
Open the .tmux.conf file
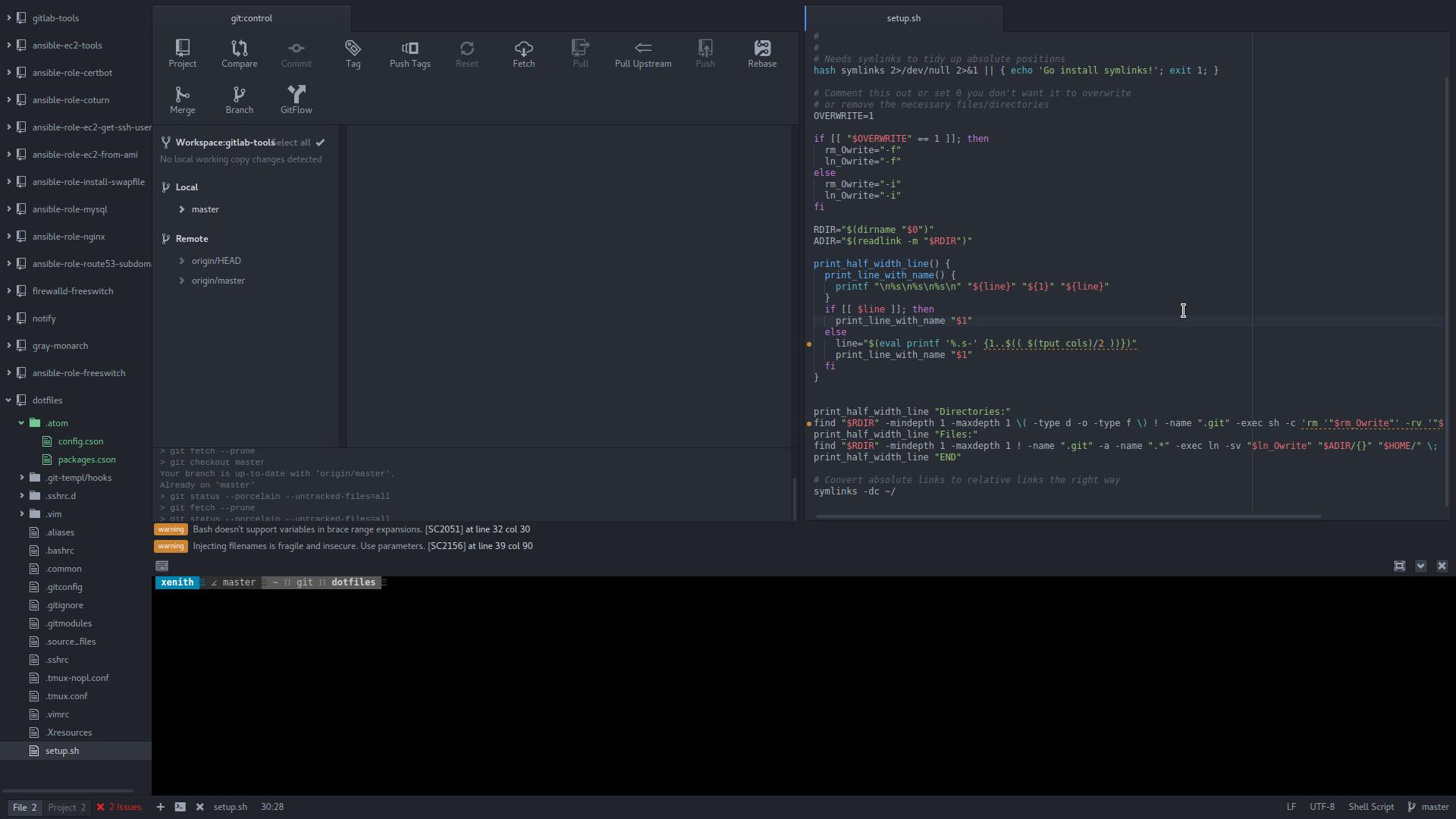pyautogui.click(x=66, y=696)
